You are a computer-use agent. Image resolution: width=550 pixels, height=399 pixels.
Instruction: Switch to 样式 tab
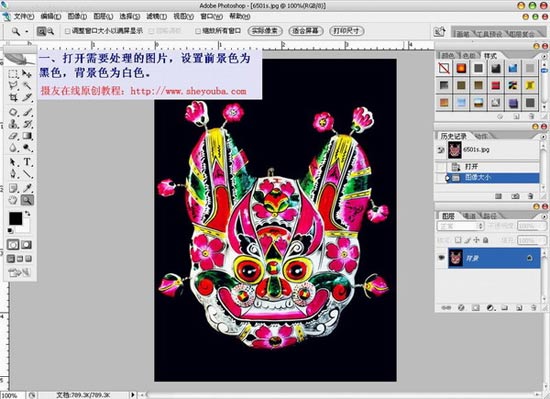pyautogui.click(x=490, y=56)
